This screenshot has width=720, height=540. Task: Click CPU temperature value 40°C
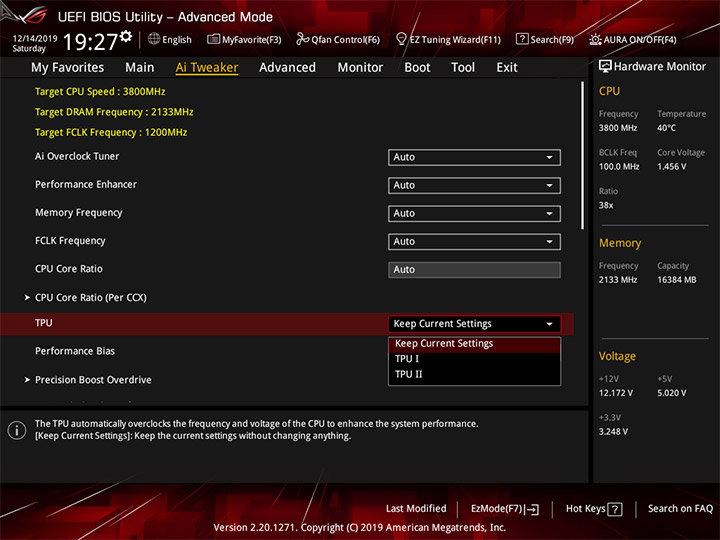pyautogui.click(x=666, y=128)
